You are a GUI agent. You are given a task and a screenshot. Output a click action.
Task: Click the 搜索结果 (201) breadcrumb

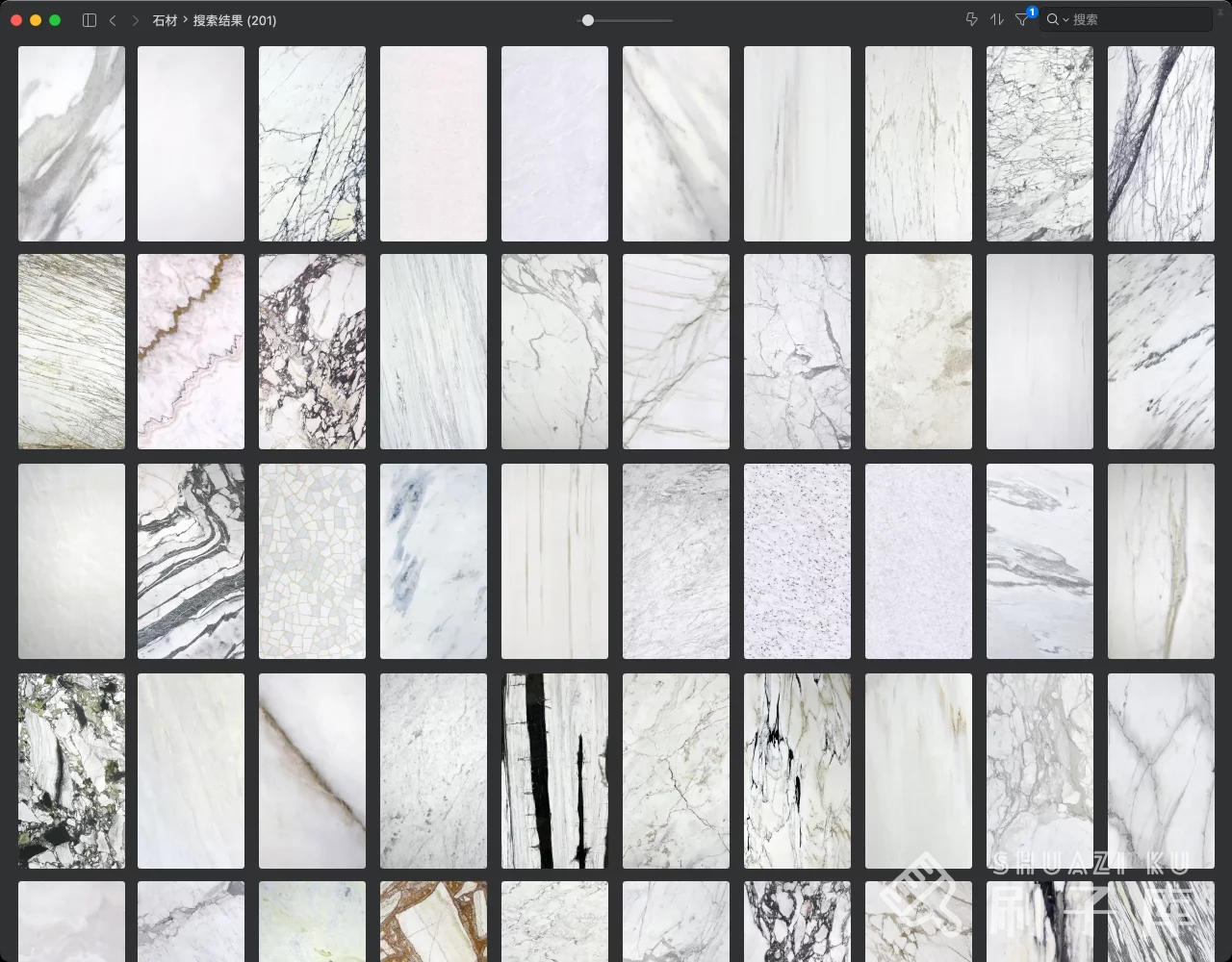235,20
